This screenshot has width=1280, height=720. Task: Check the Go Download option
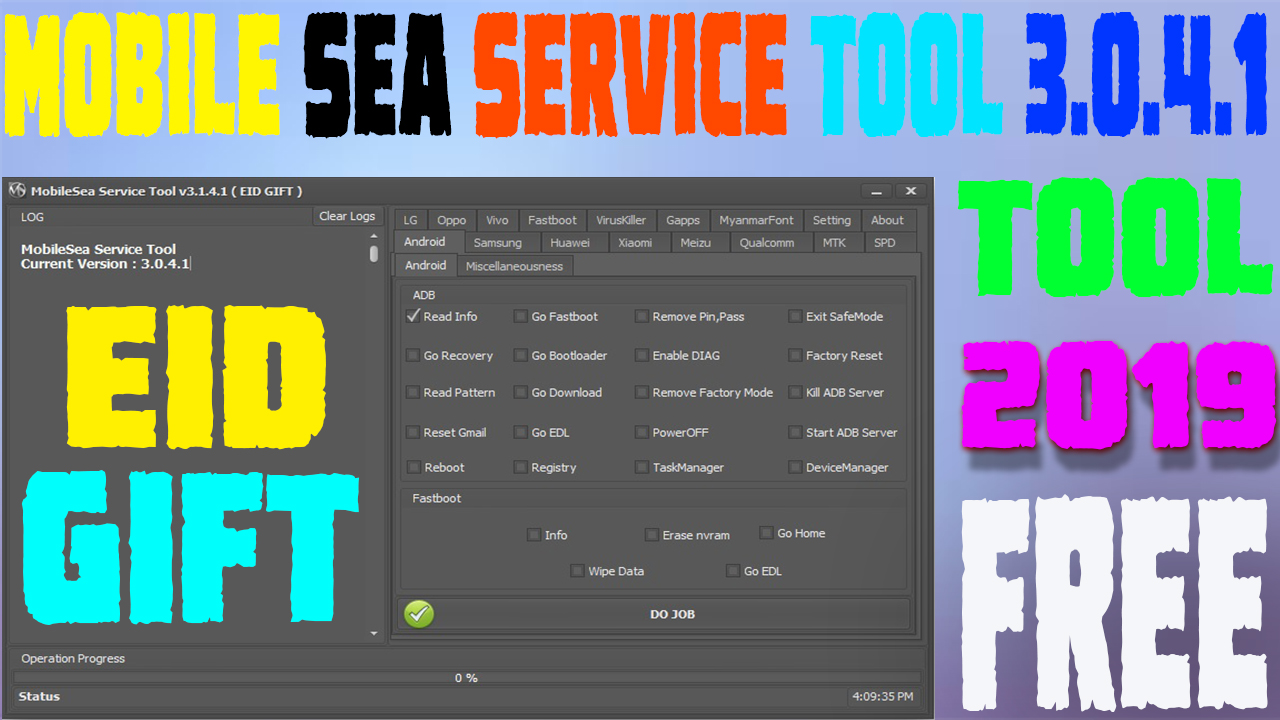point(521,392)
